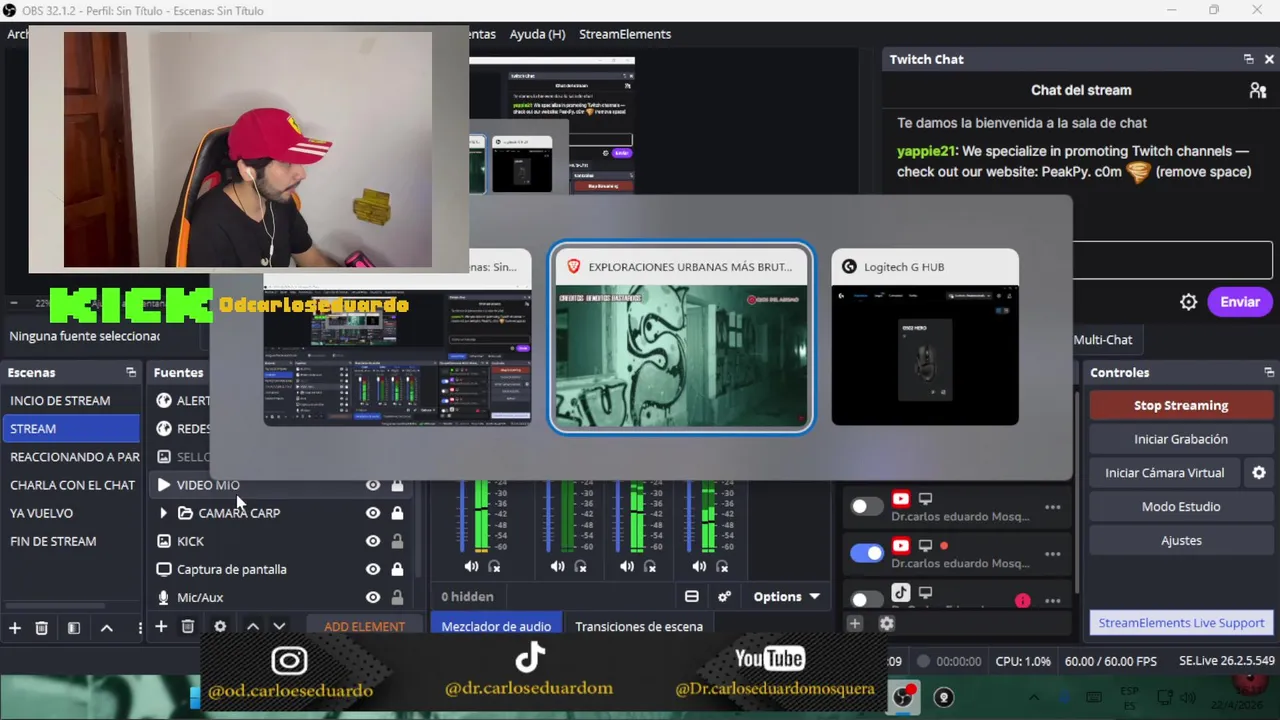
Task: Hide the Mic/Aux source
Action: click(373, 597)
